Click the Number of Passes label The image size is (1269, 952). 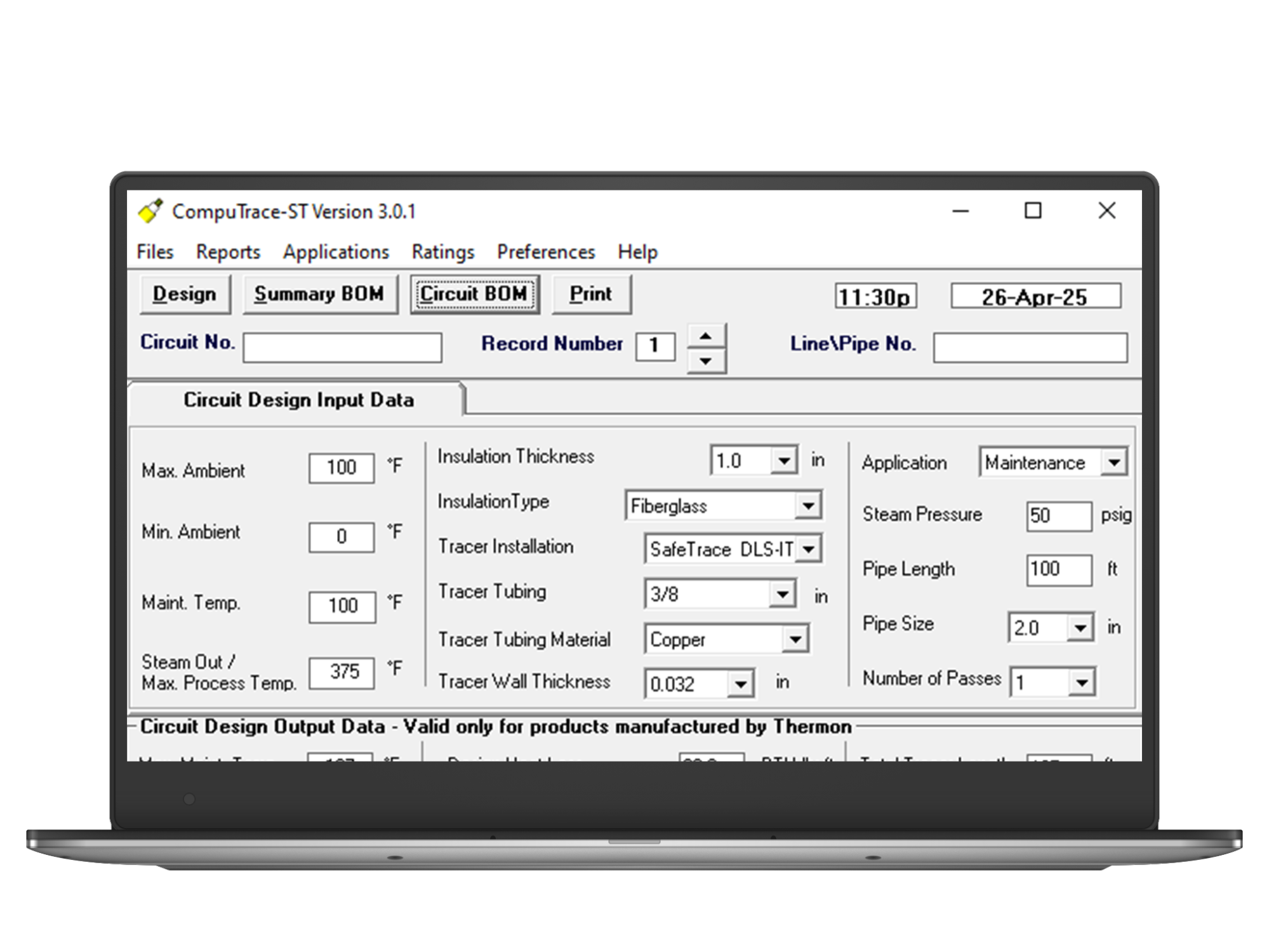(x=931, y=678)
